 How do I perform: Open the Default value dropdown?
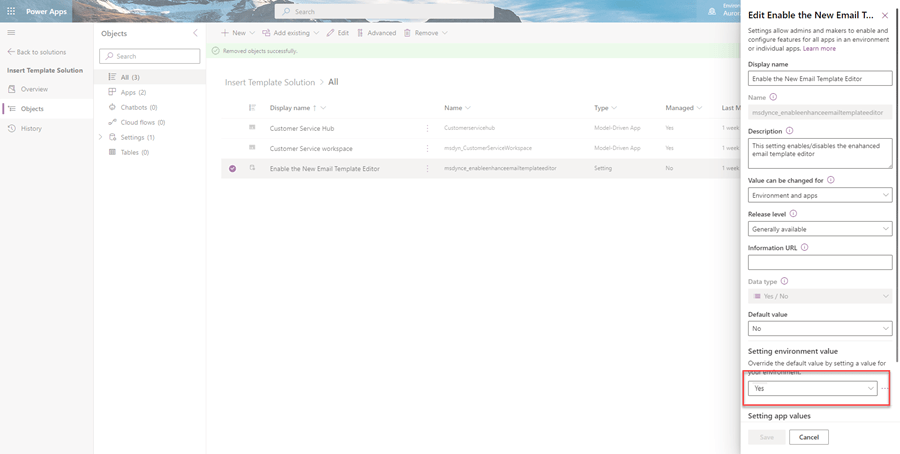pyautogui.click(x=819, y=328)
